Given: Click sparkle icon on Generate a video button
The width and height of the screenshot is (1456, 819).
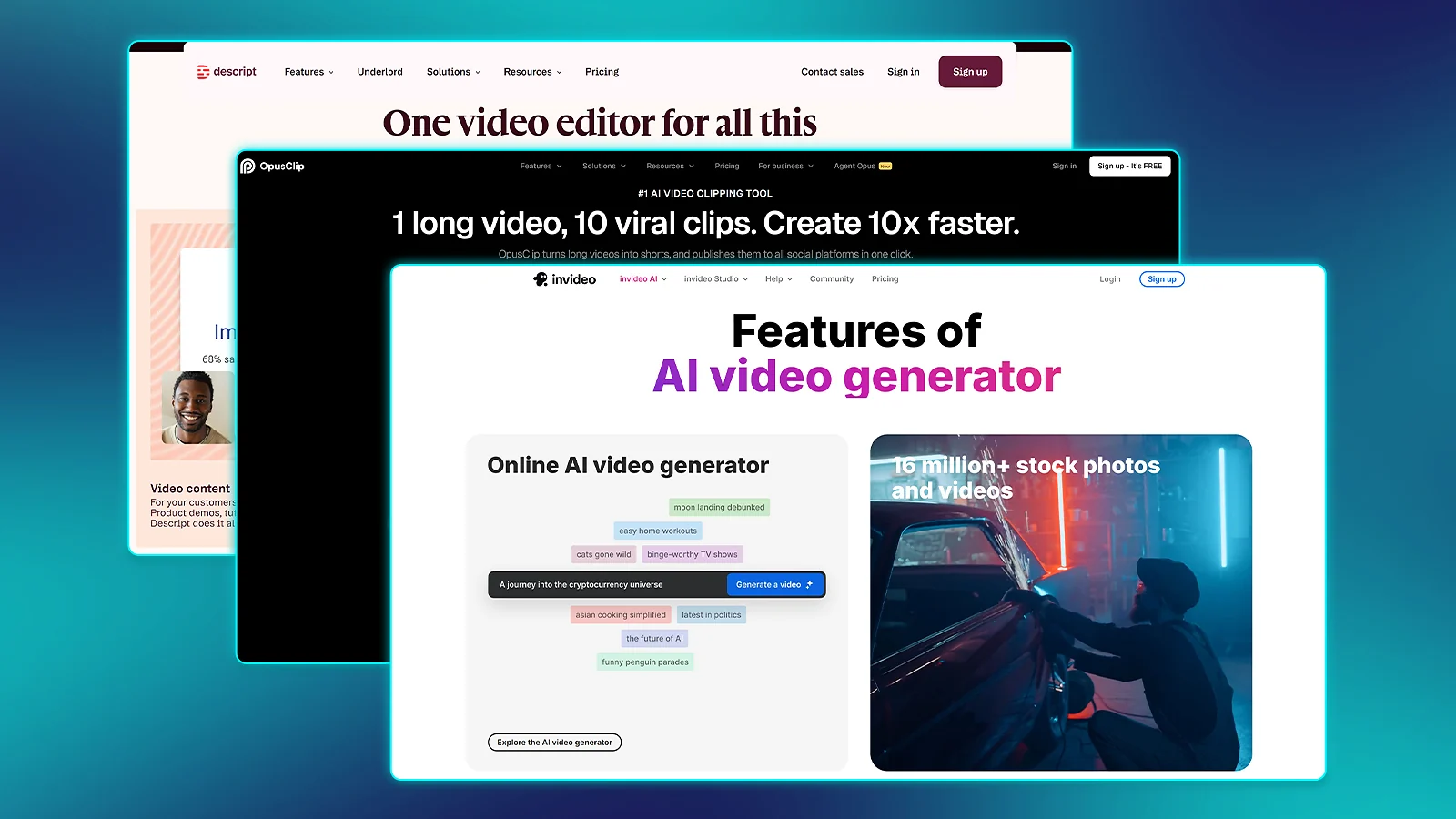Looking at the screenshot, I should pos(809,585).
